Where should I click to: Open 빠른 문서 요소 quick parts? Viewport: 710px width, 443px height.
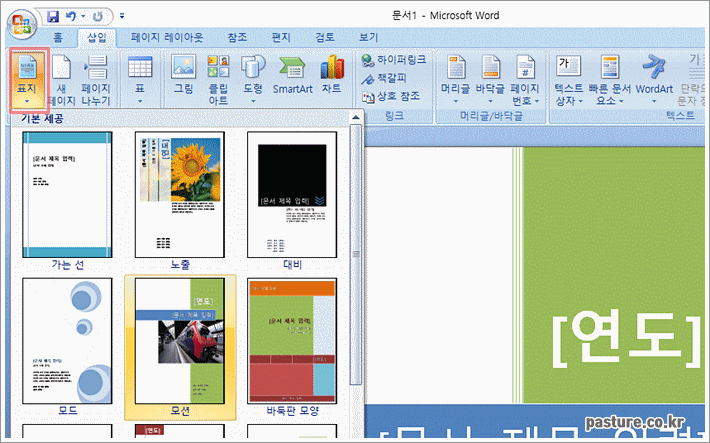(x=609, y=80)
